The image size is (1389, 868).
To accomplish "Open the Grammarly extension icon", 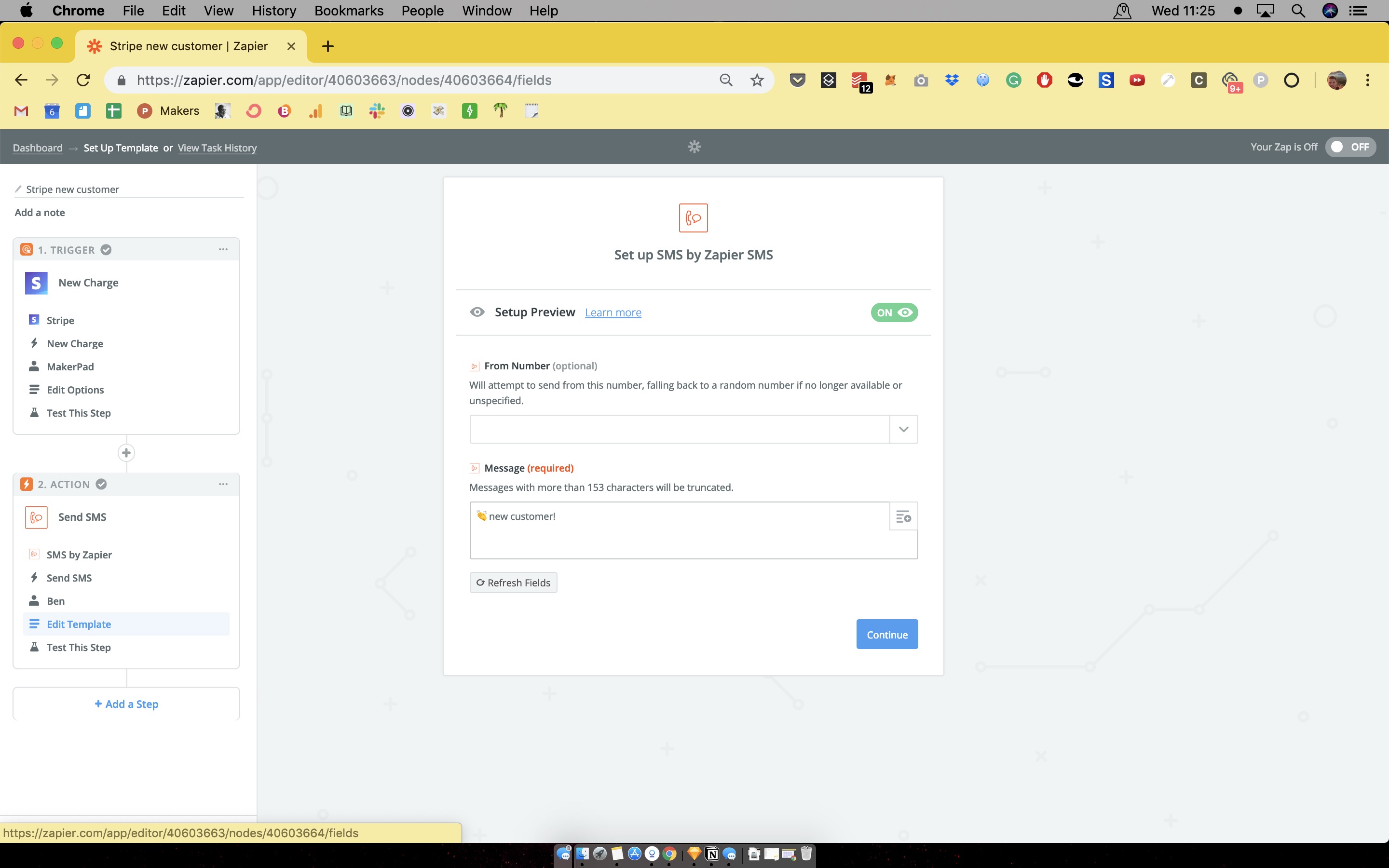I will (1014, 80).
